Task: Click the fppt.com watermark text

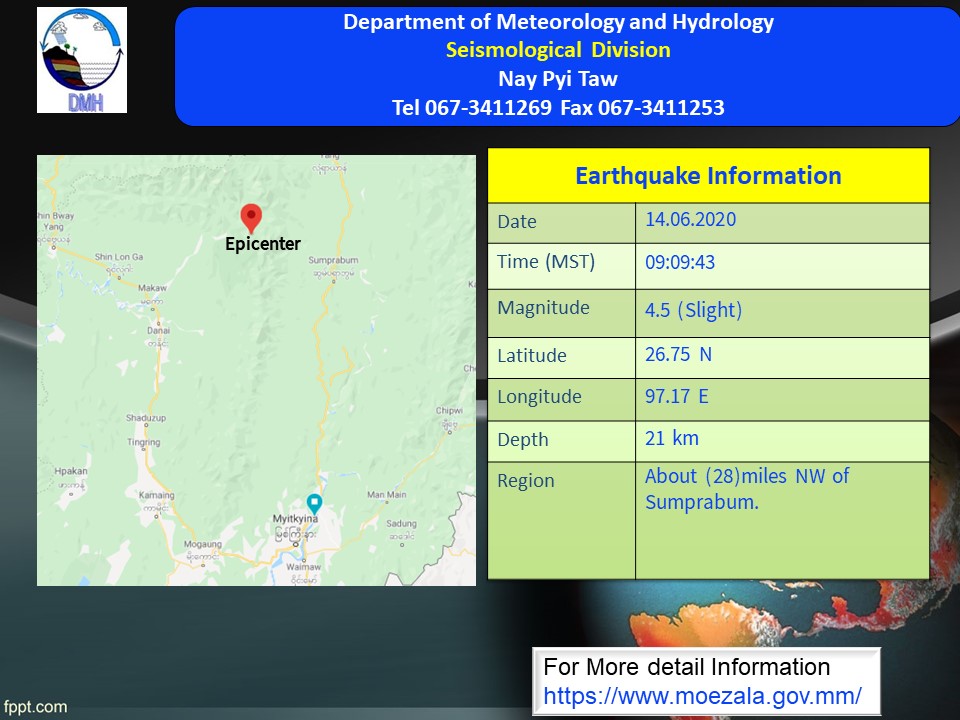Action: [x=35, y=707]
